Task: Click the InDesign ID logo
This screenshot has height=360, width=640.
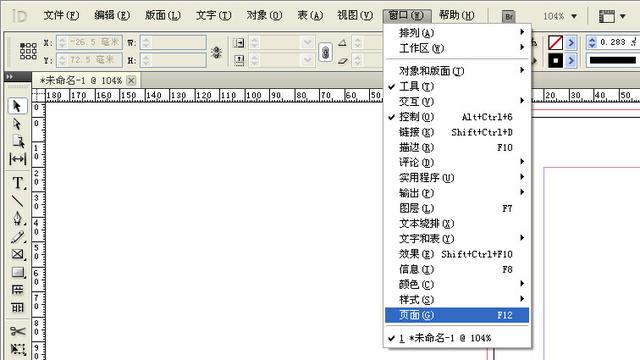Action: pyautogui.click(x=19, y=16)
